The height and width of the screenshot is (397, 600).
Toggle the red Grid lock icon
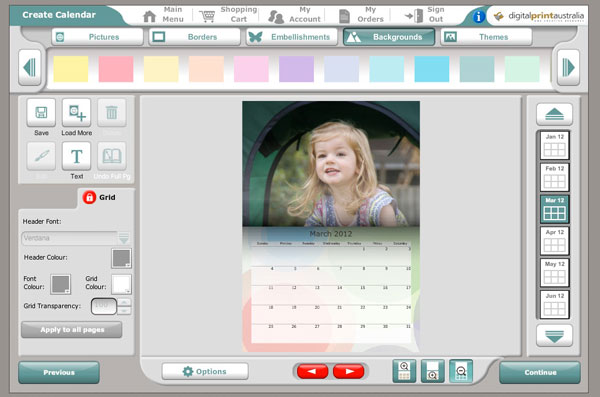[89, 198]
